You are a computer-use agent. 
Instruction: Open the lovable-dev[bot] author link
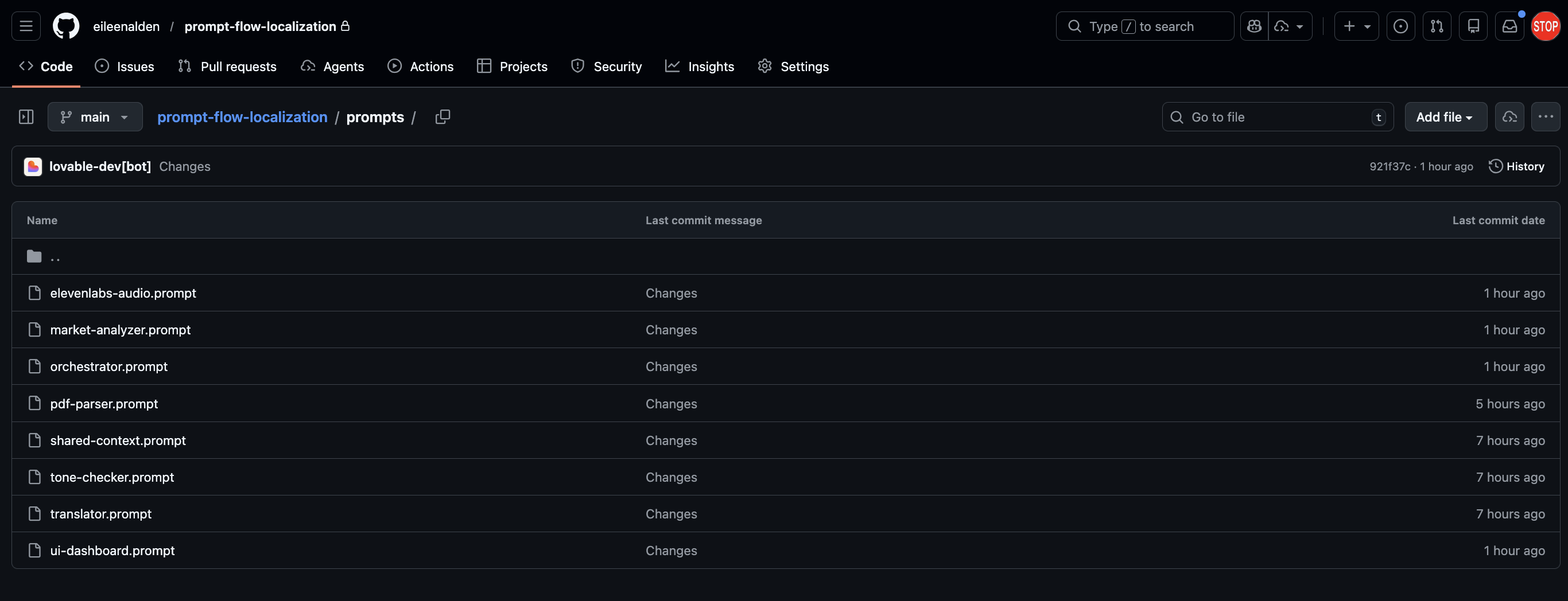100,166
